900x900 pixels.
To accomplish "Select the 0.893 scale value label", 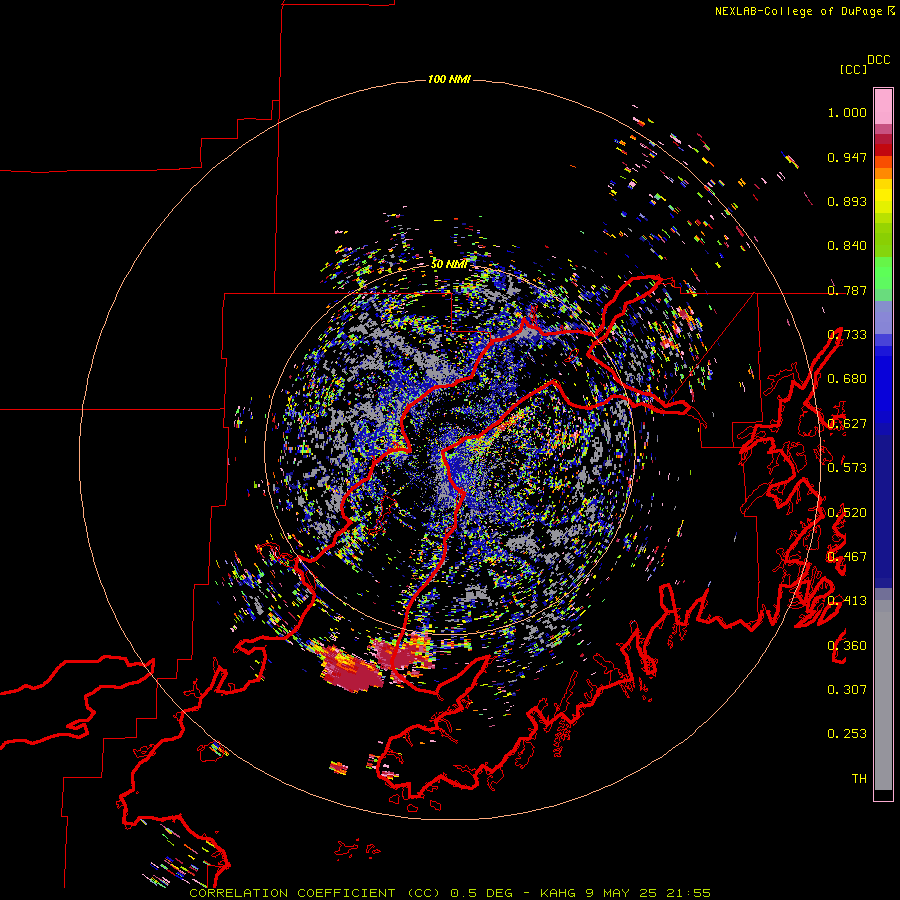I will 847,201.
